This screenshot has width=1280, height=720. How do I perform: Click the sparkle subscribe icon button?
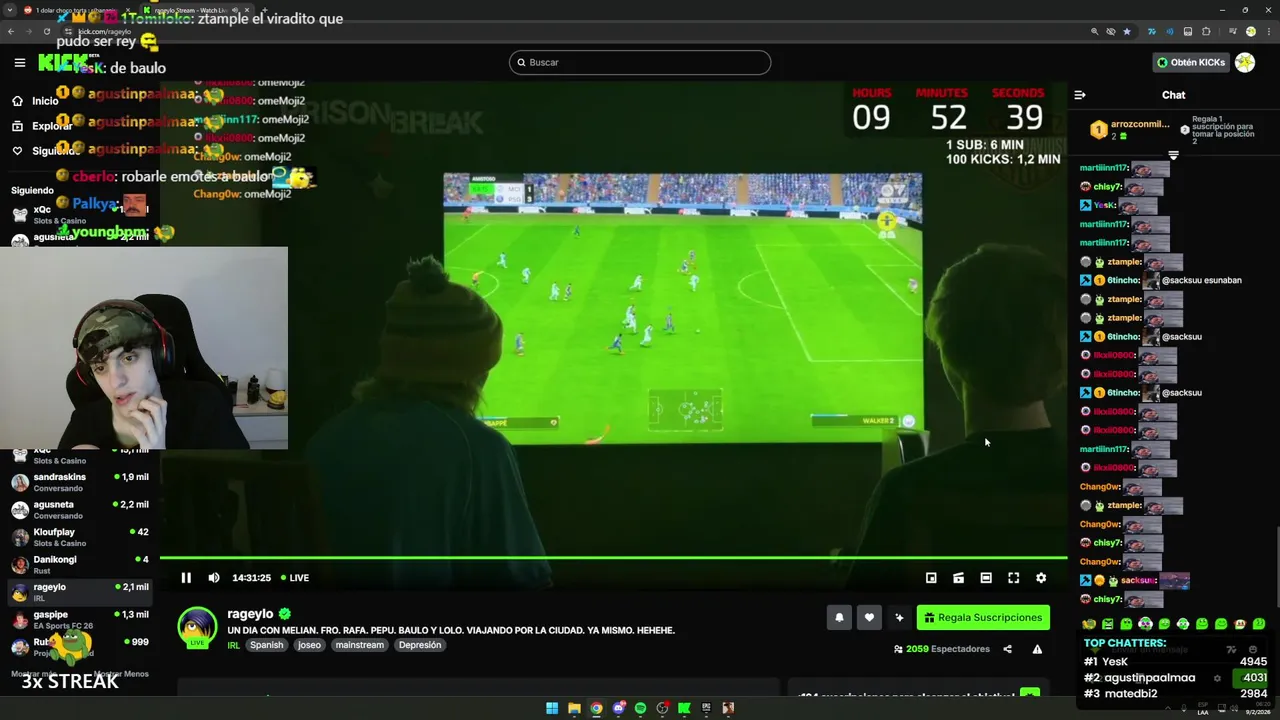(x=899, y=618)
